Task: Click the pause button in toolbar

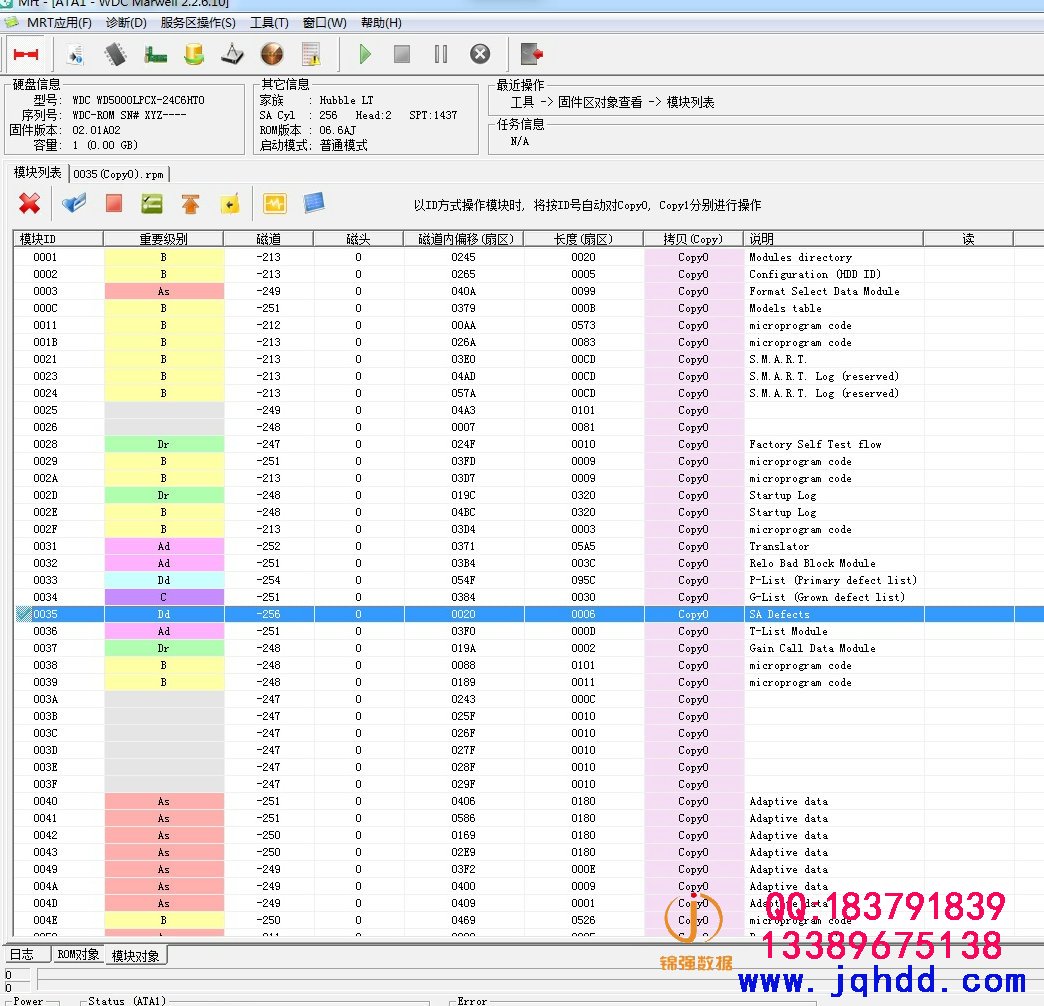Action: point(441,54)
